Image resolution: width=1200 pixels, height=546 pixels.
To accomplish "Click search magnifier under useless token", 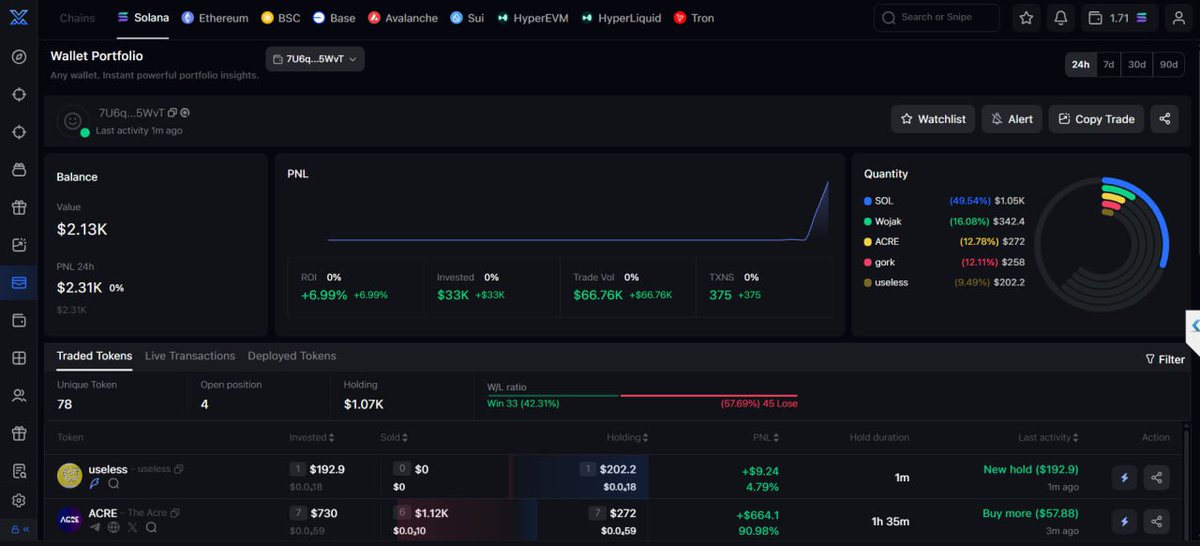I will [x=114, y=484].
